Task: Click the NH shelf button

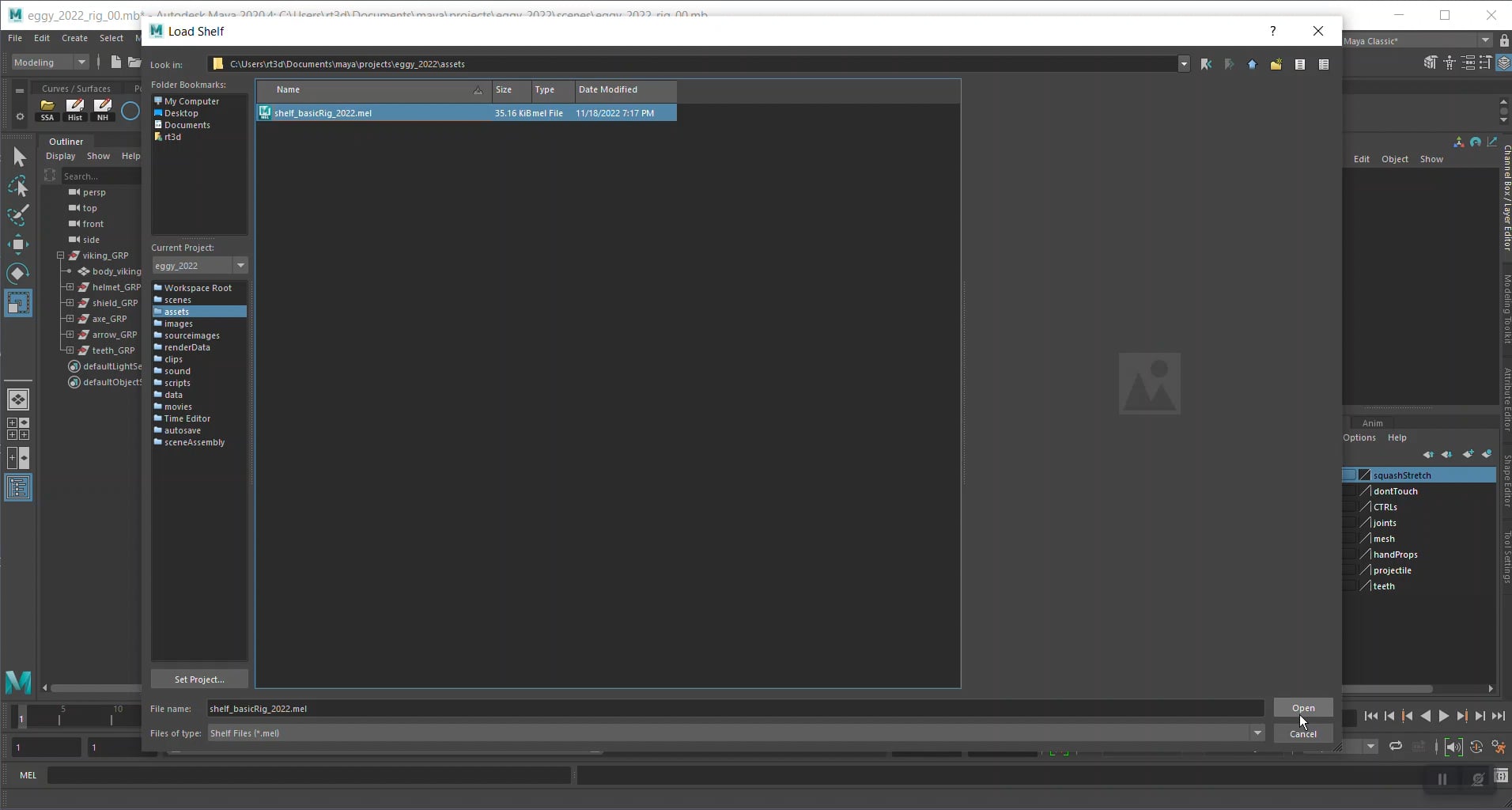Action: pyautogui.click(x=103, y=110)
